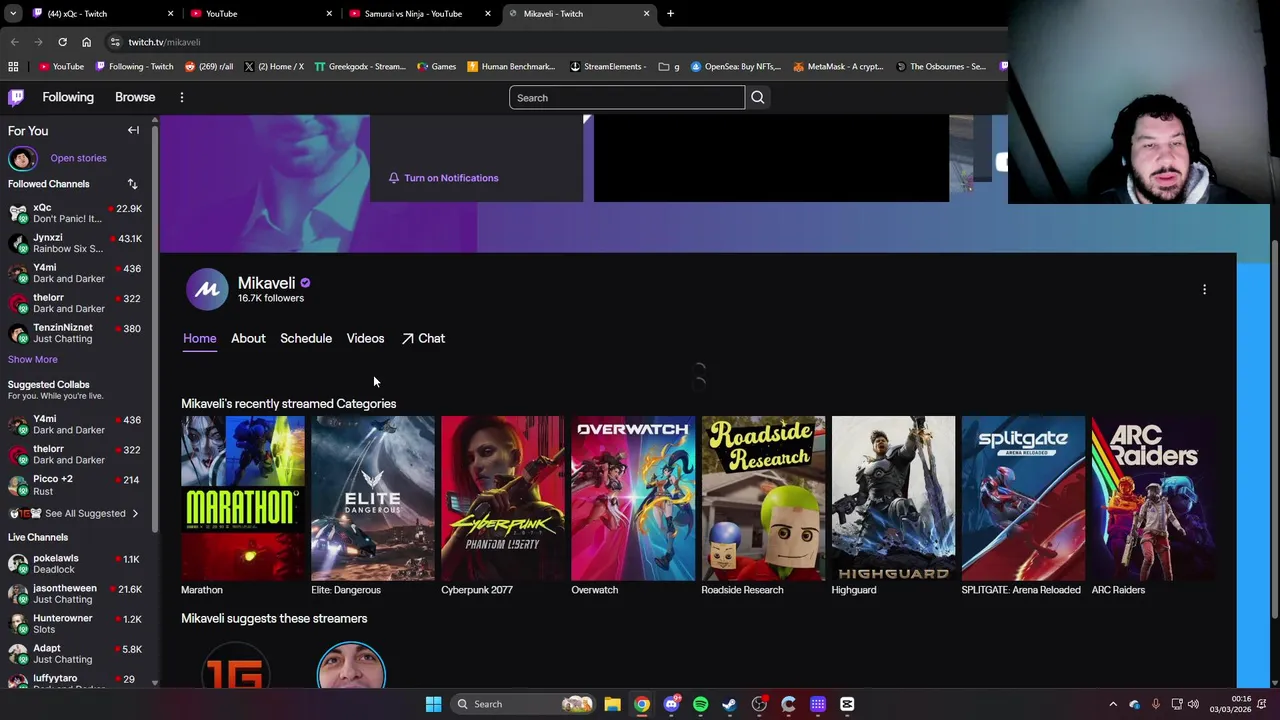Open the tab search dropdown arrow
Image resolution: width=1280 pixels, height=720 pixels.
tap(13, 13)
